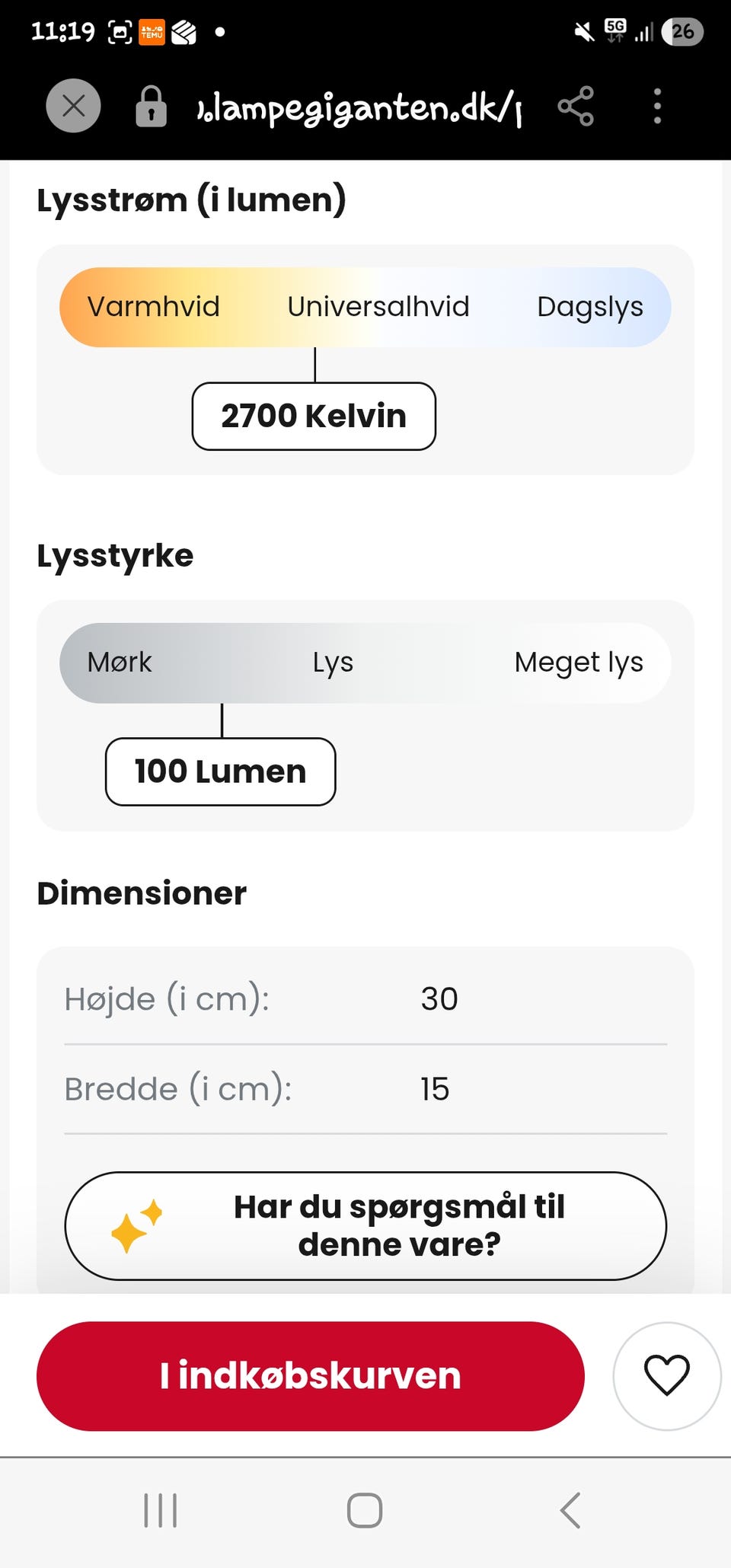Tap the Temu notification icon
The height and width of the screenshot is (1568, 731).
[x=152, y=32]
